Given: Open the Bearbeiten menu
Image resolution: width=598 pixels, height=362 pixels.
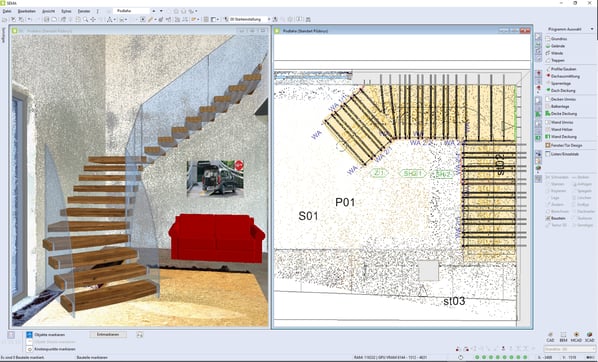Looking at the screenshot, I should click(27, 11).
